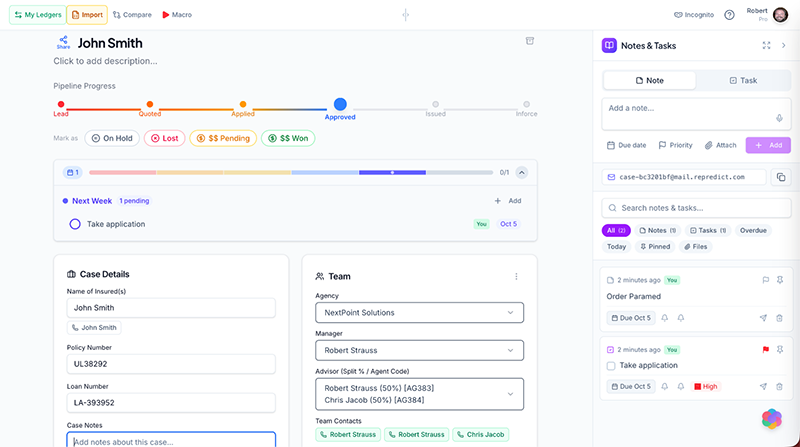The image size is (800, 447).
Task: Mark case as $$ Pending
Action: pyautogui.click(x=223, y=138)
